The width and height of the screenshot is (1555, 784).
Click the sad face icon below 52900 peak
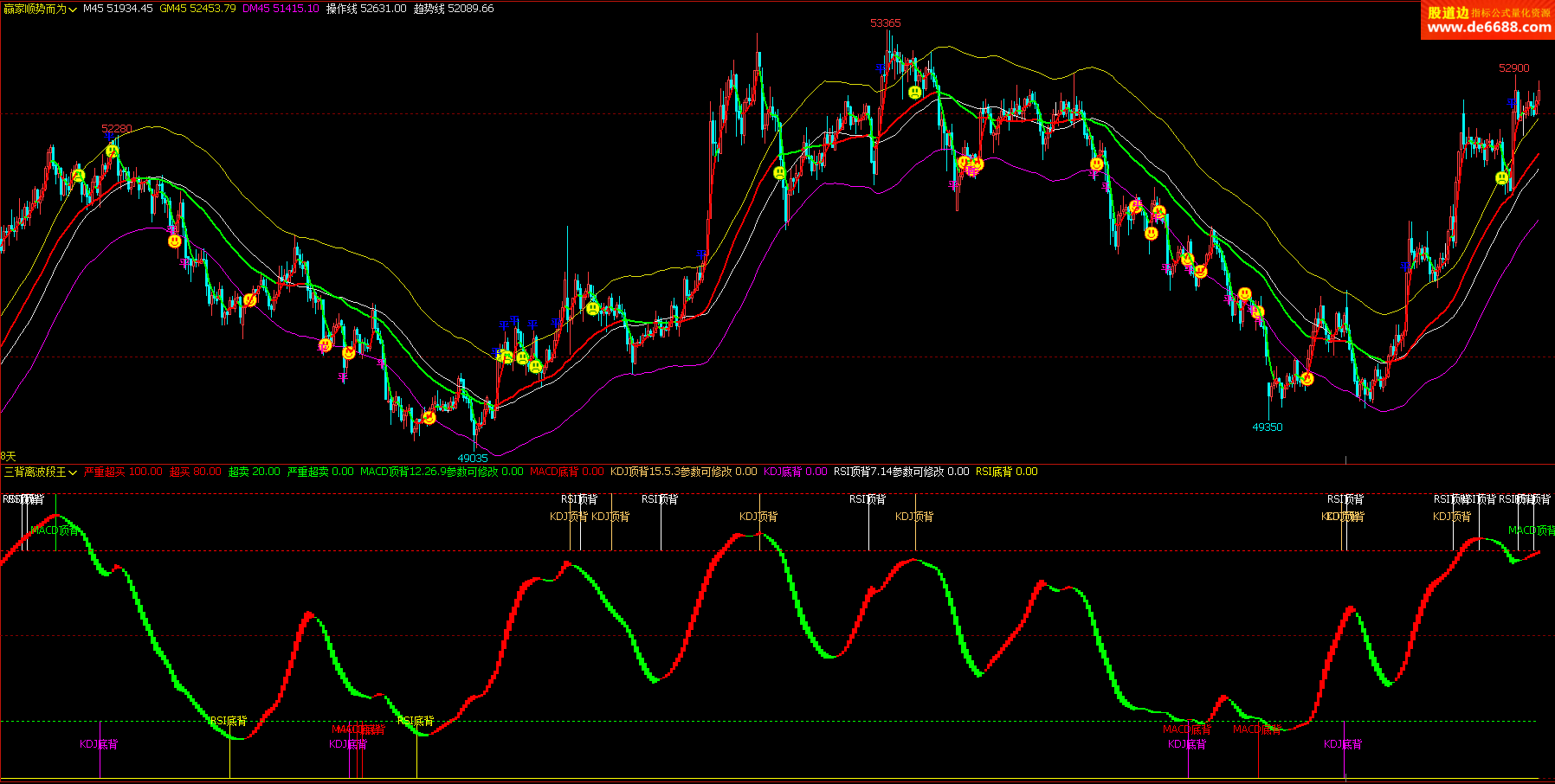tap(1501, 177)
